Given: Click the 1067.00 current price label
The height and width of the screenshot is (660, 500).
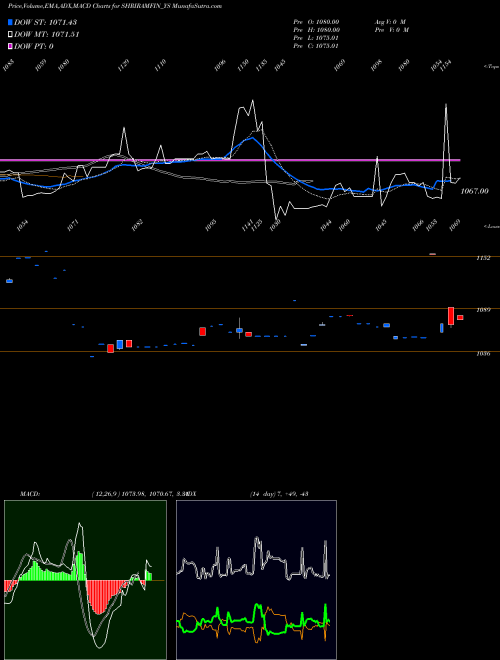Looking at the screenshot, I should 474,191.
